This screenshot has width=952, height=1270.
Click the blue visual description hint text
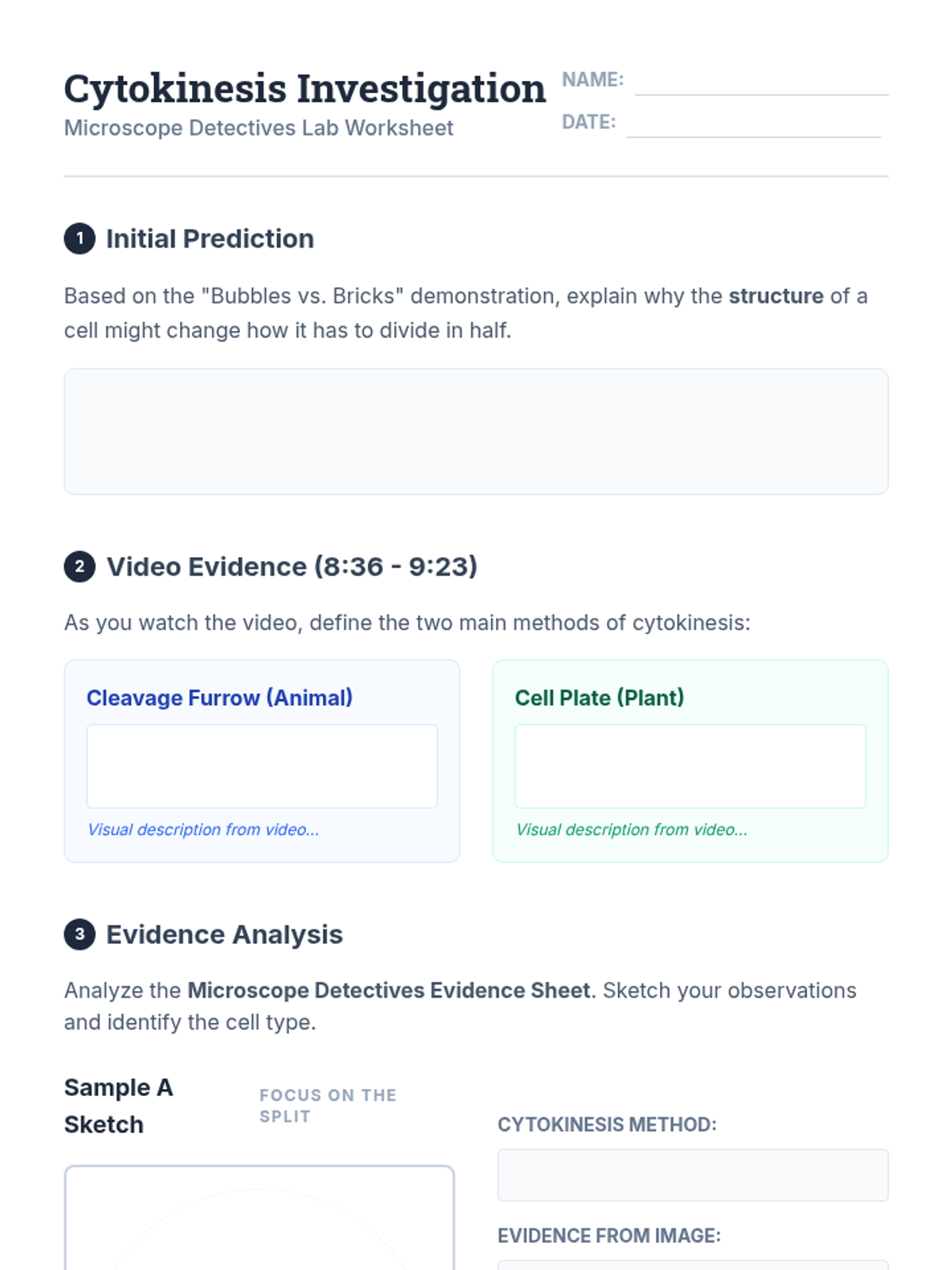pyautogui.click(x=203, y=829)
